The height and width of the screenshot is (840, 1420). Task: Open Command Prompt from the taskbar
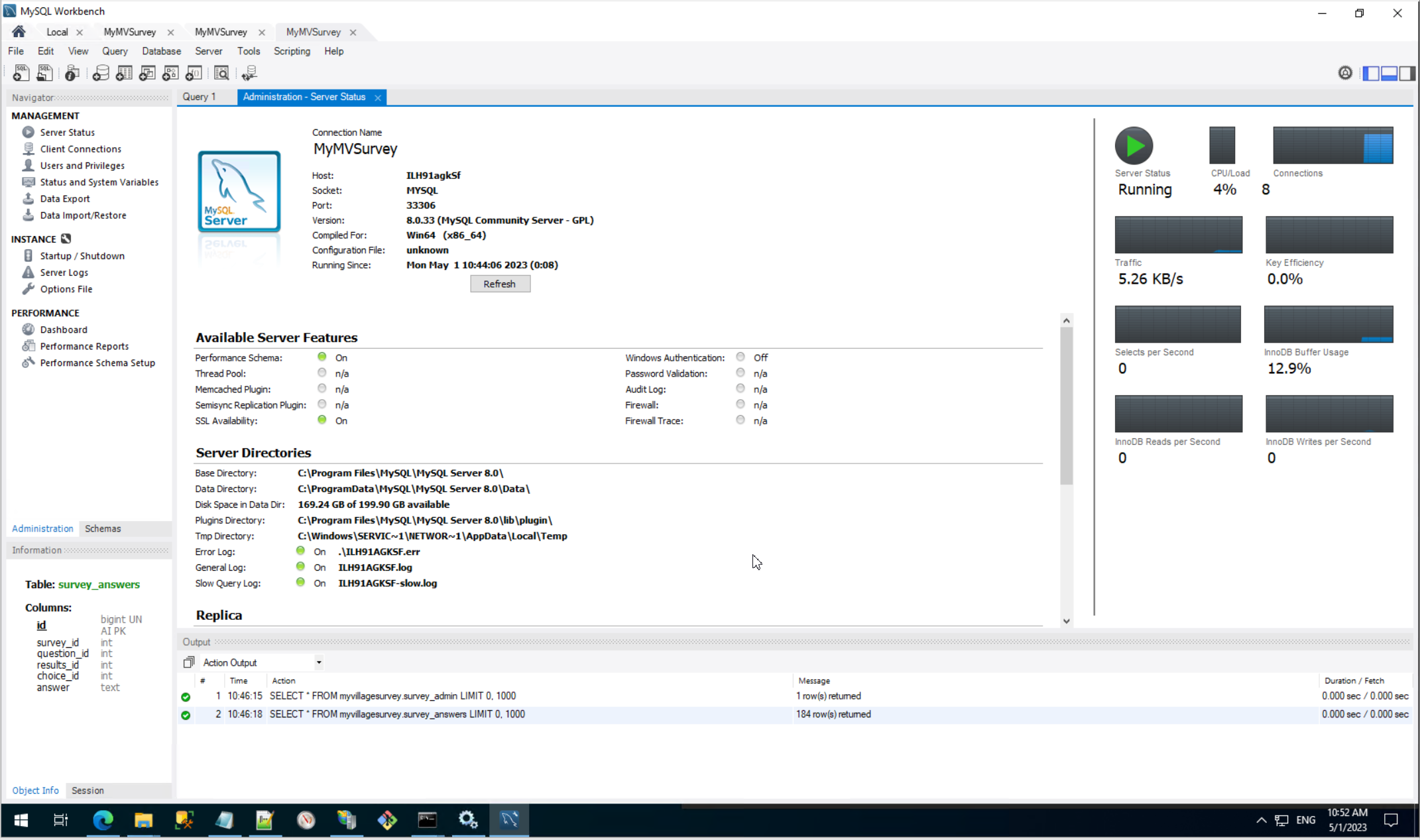click(x=427, y=820)
